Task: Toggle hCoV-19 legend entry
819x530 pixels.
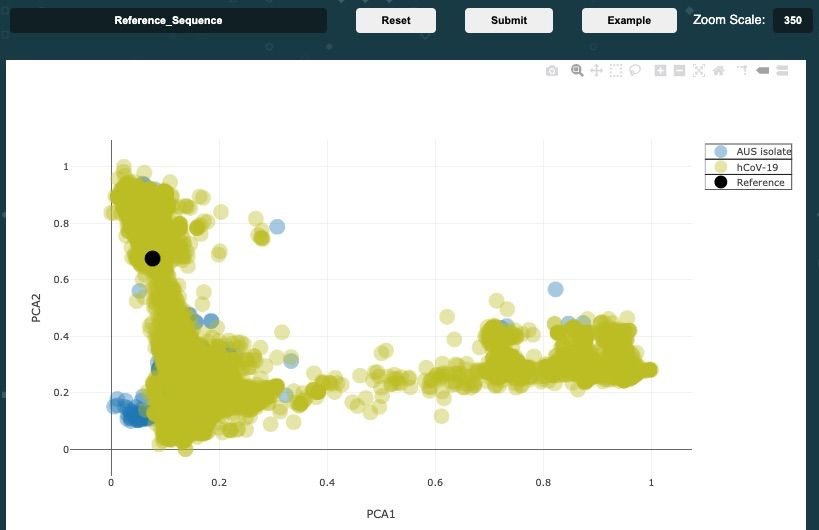Action: (748, 167)
